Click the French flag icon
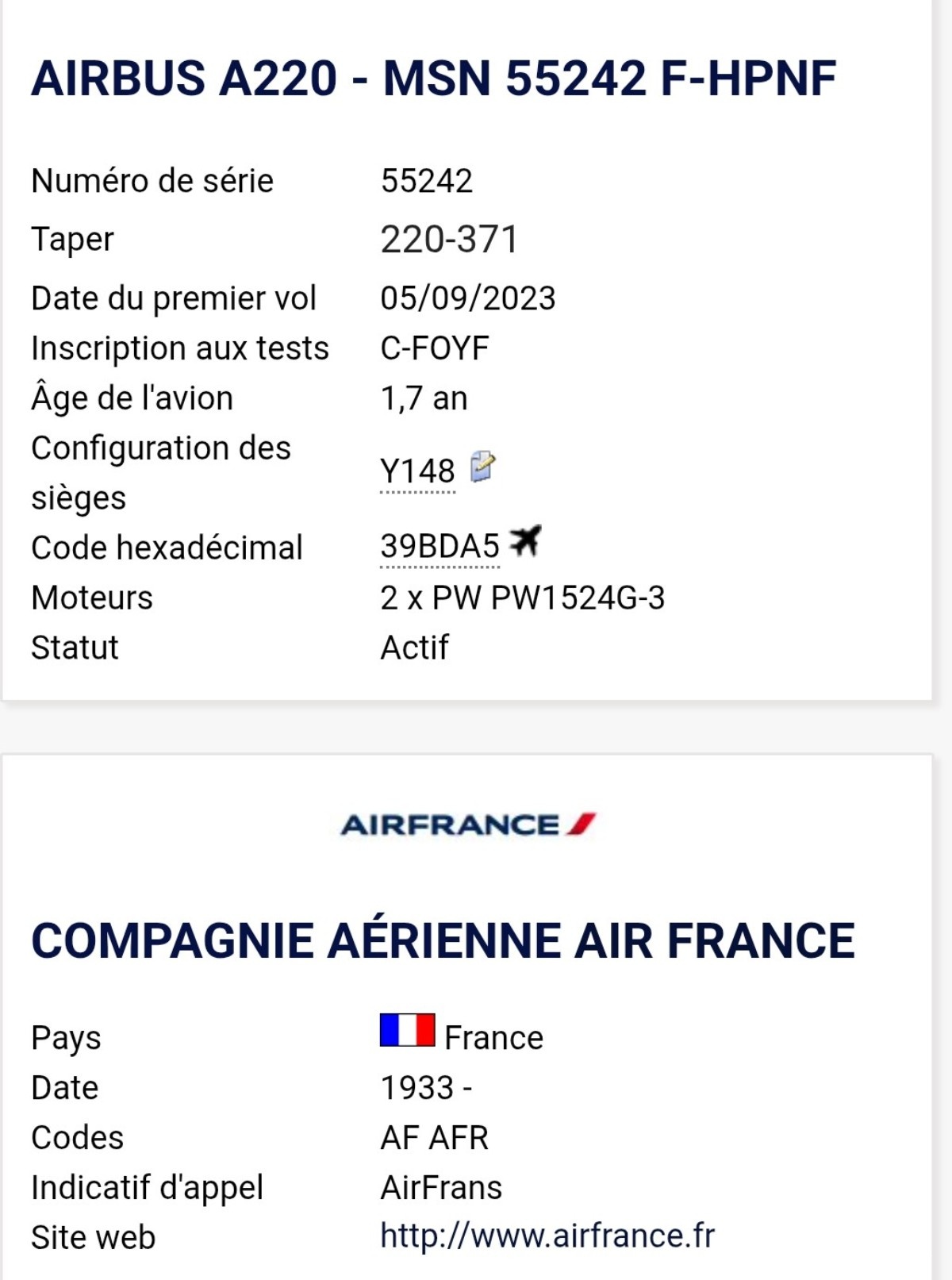Screen dimensions: 952x1280 click(407, 1030)
